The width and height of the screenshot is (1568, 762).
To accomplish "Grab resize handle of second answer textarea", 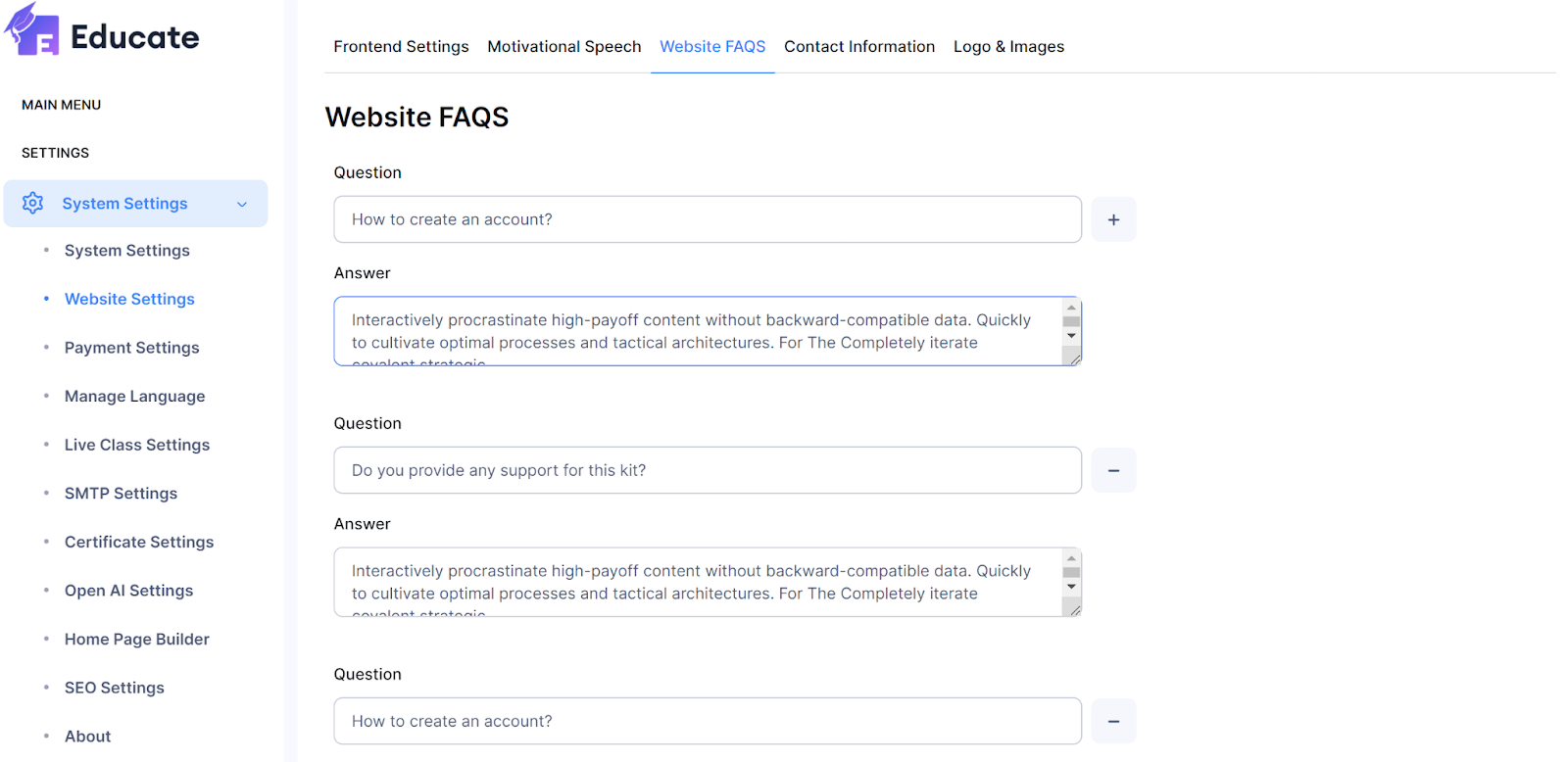I will click(1075, 610).
